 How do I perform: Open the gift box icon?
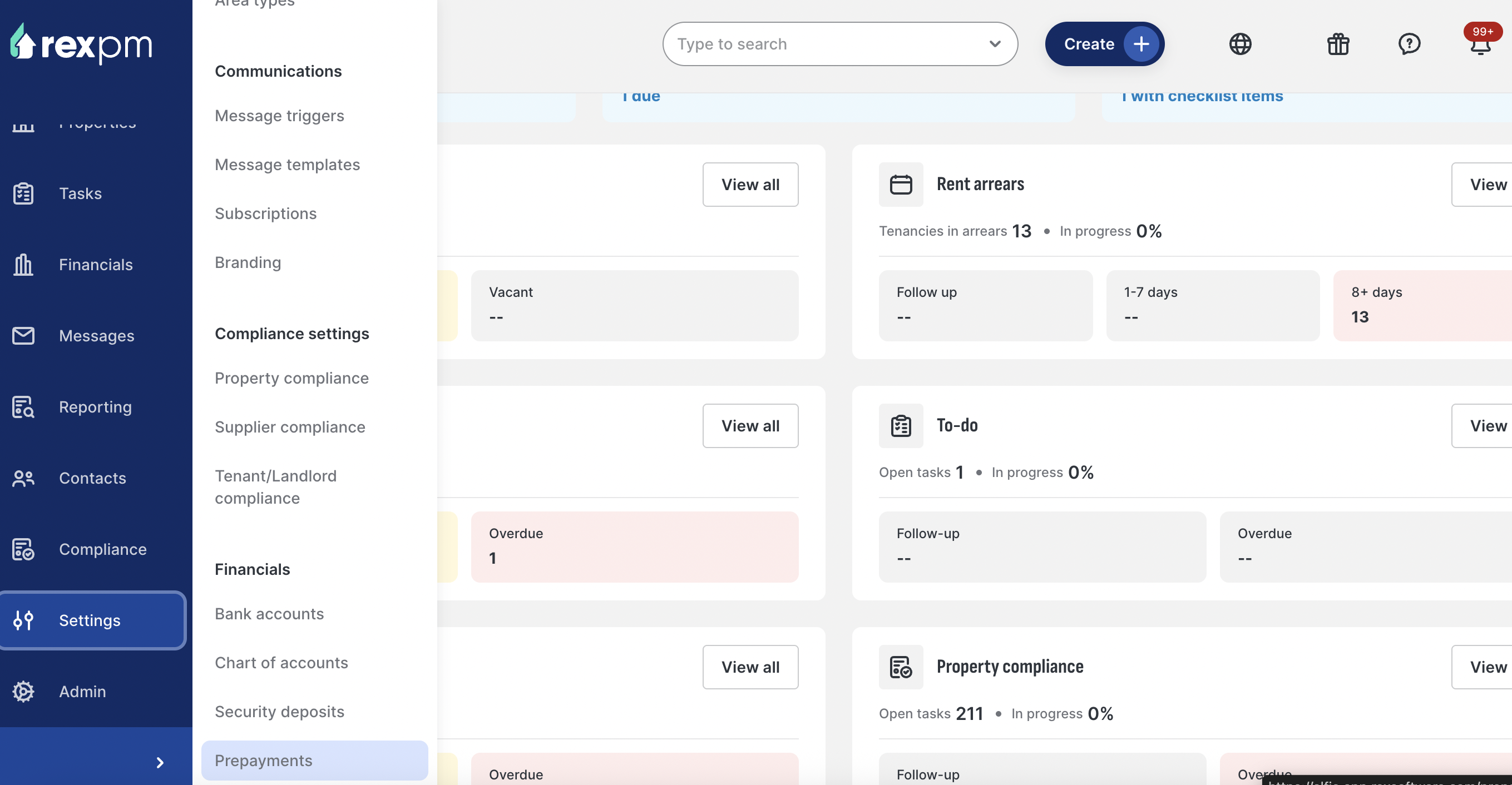(1338, 44)
